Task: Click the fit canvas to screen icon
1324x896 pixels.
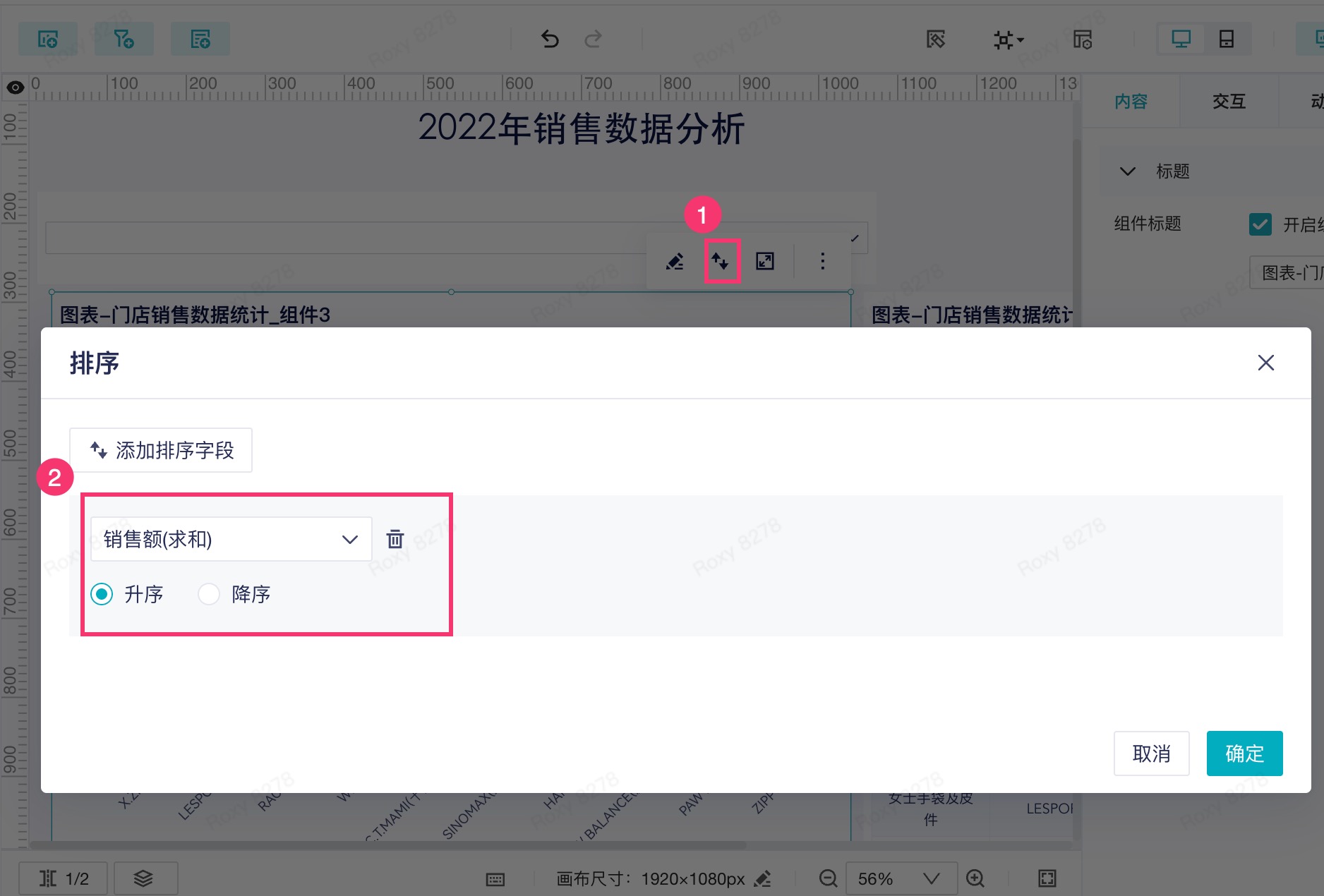Action: point(1047,878)
